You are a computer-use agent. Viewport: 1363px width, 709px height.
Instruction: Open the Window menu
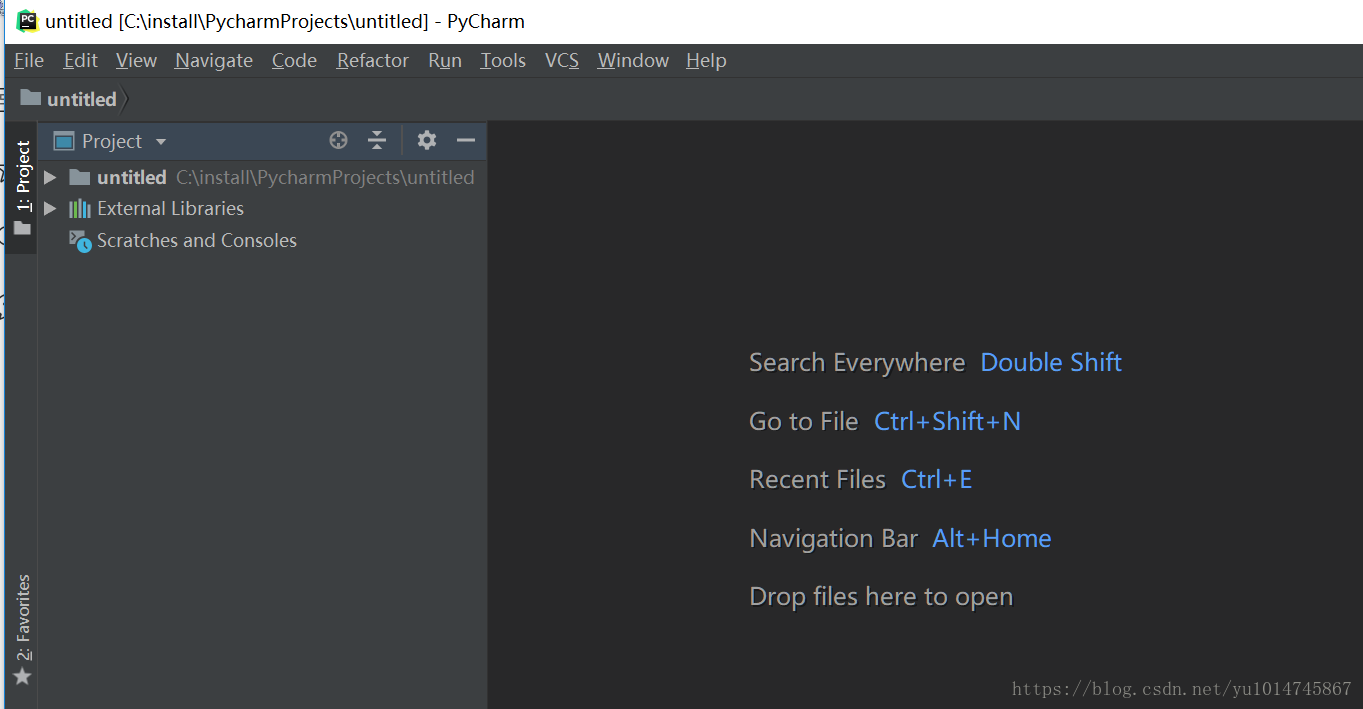click(x=633, y=60)
